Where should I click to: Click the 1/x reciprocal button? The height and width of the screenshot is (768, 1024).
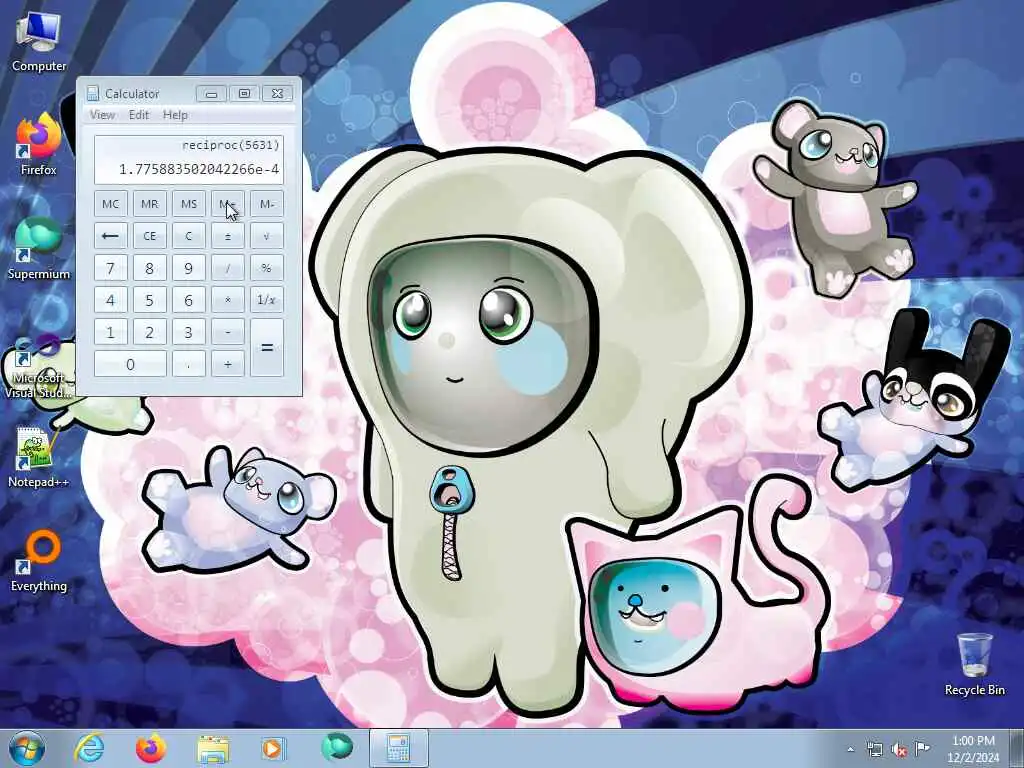tap(267, 300)
